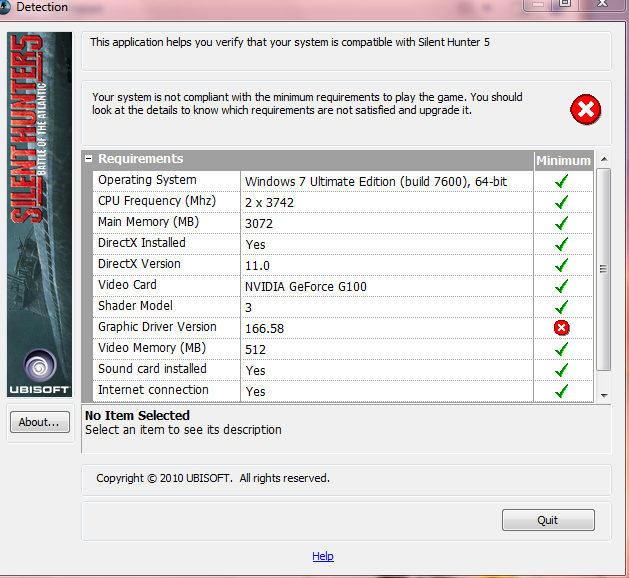Click the requirements list scrollbar thumb
Screen dimensions: 629x578
pos(603,269)
